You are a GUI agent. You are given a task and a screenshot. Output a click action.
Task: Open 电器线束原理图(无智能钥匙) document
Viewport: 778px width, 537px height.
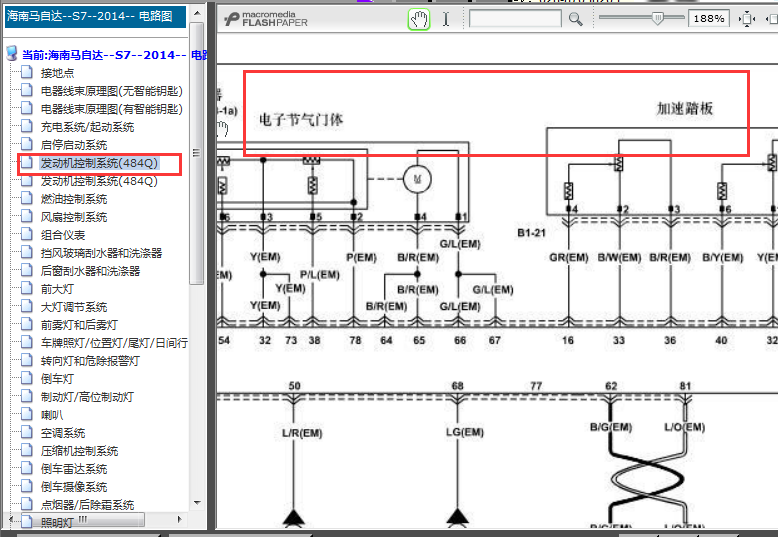point(112,91)
